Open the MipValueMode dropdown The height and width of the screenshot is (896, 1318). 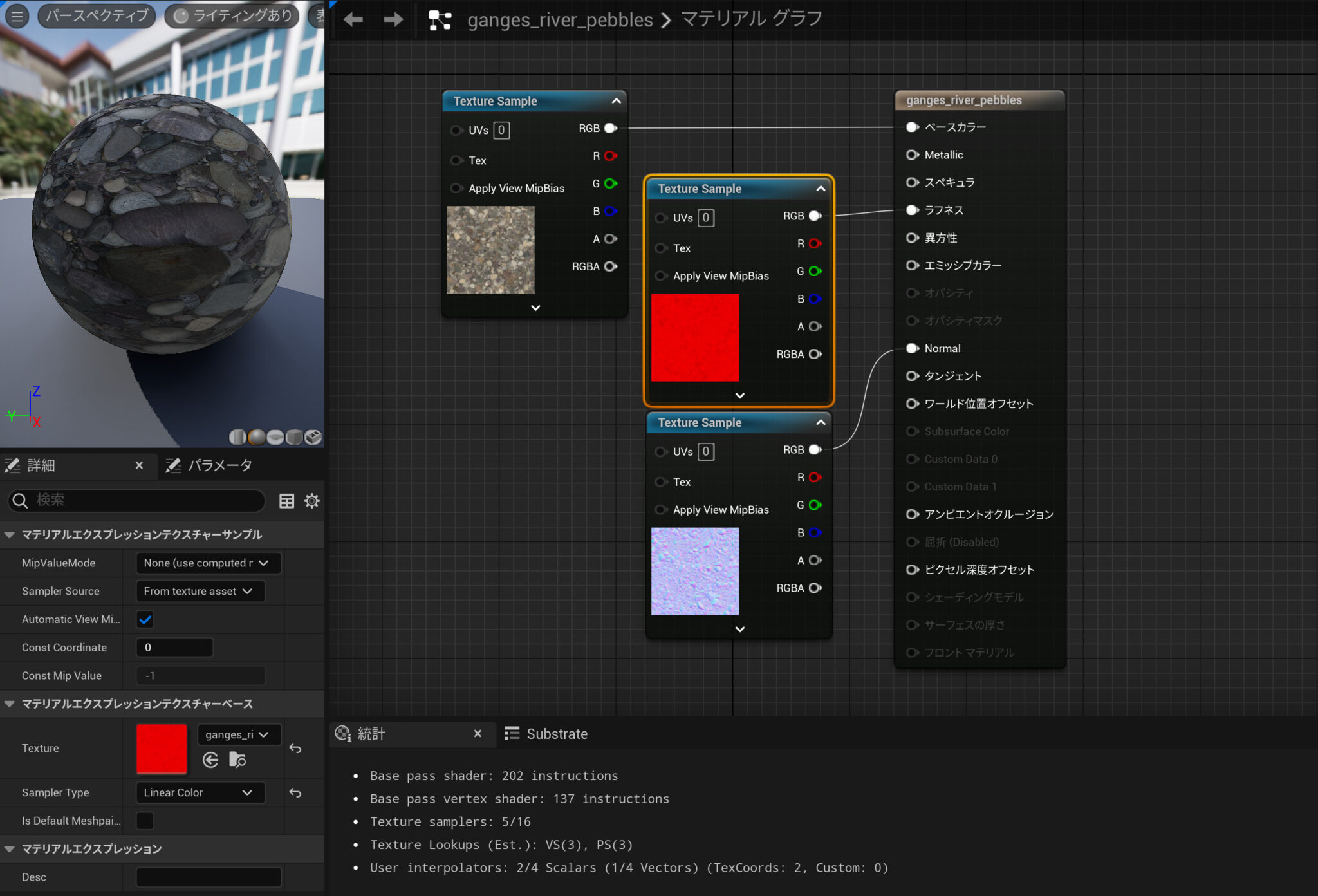pos(208,563)
